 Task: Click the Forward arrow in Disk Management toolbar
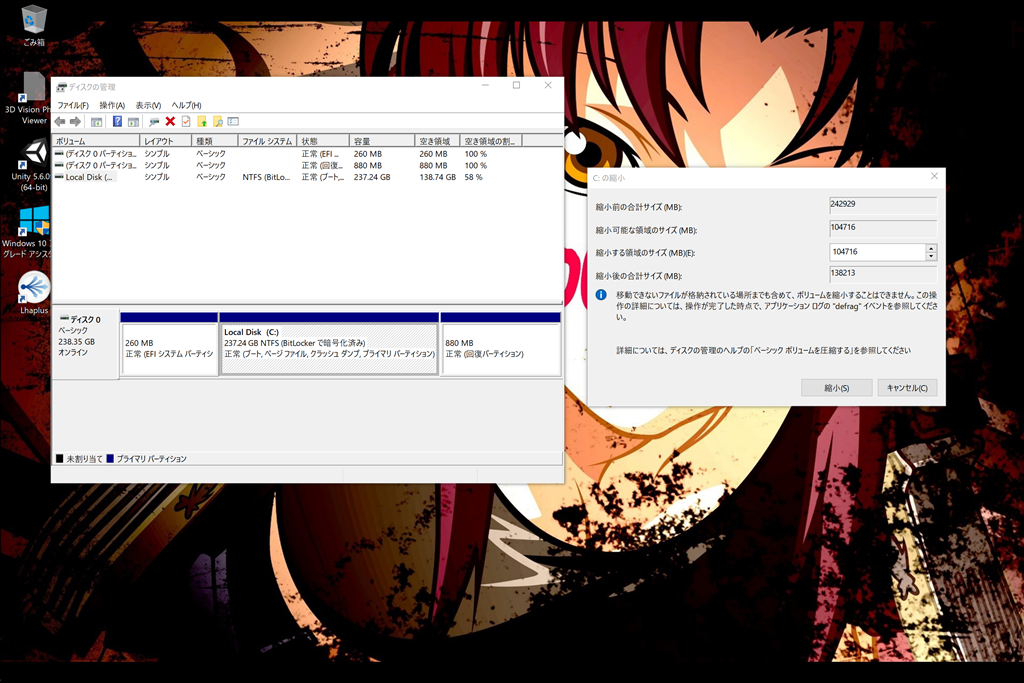pos(76,121)
